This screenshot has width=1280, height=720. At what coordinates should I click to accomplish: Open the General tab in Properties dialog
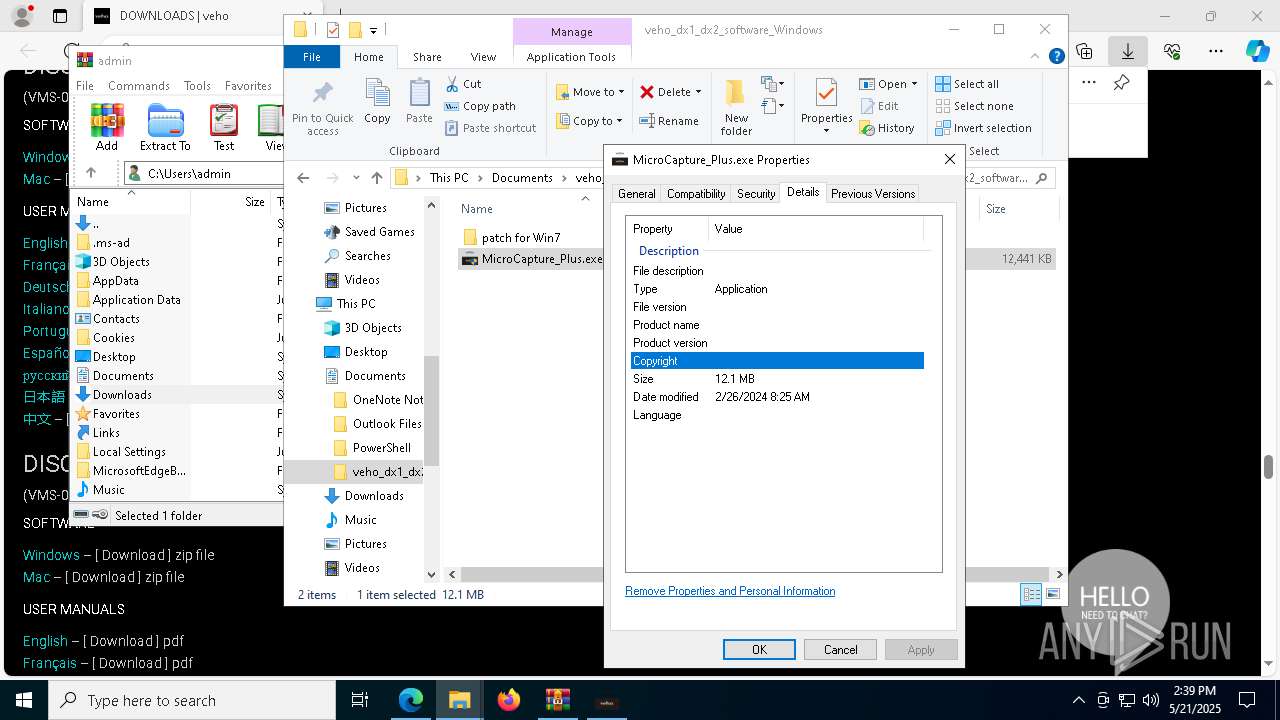click(637, 194)
